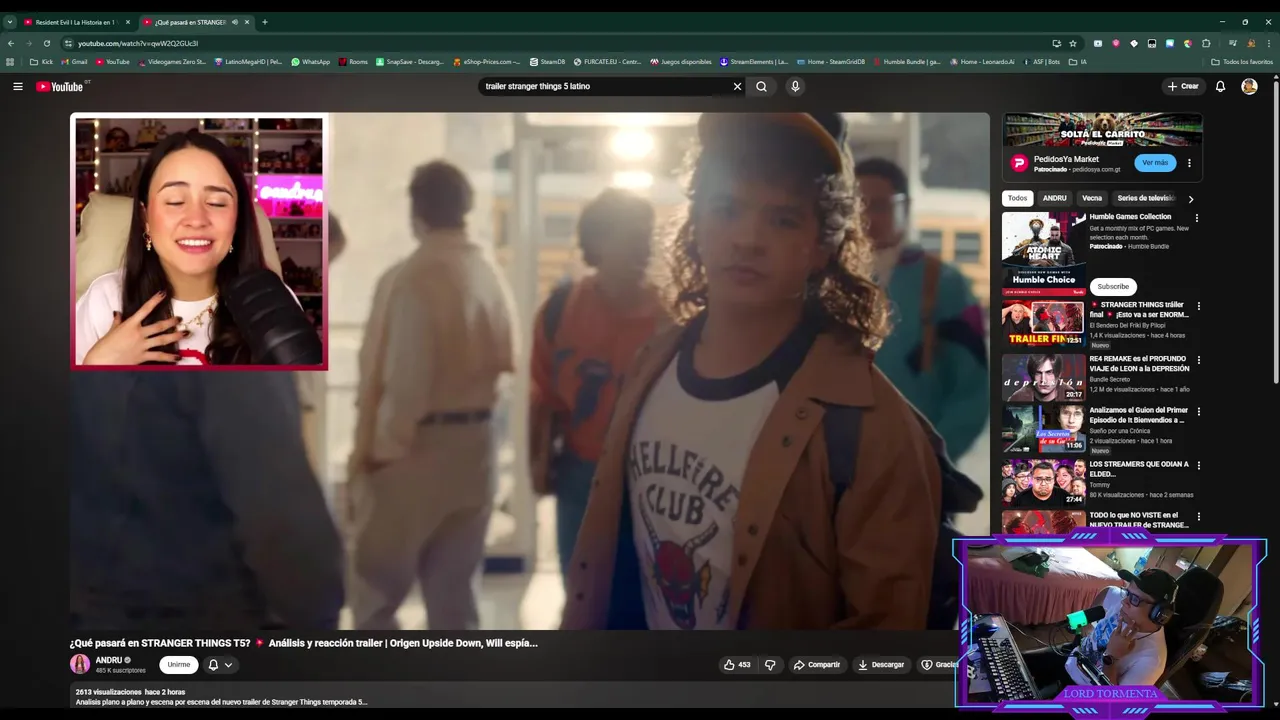The width and height of the screenshot is (1280, 720).
Task: Open the Humble Bundle bookmark
Action: click(906, 62)
